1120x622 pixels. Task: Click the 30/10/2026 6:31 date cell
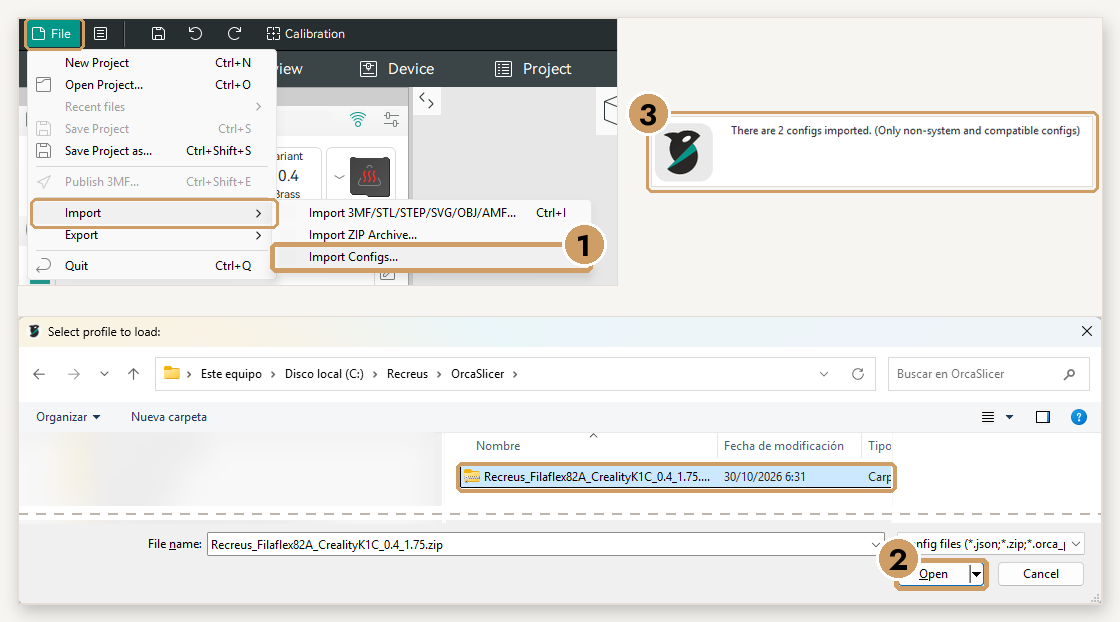tap(764, 477)
